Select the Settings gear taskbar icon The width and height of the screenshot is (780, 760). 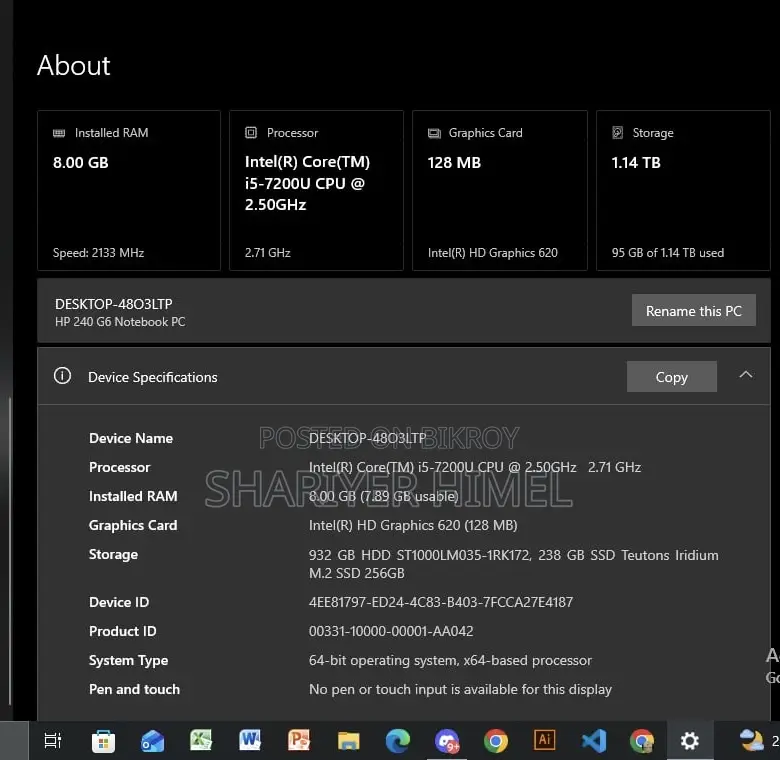point(689,741)
